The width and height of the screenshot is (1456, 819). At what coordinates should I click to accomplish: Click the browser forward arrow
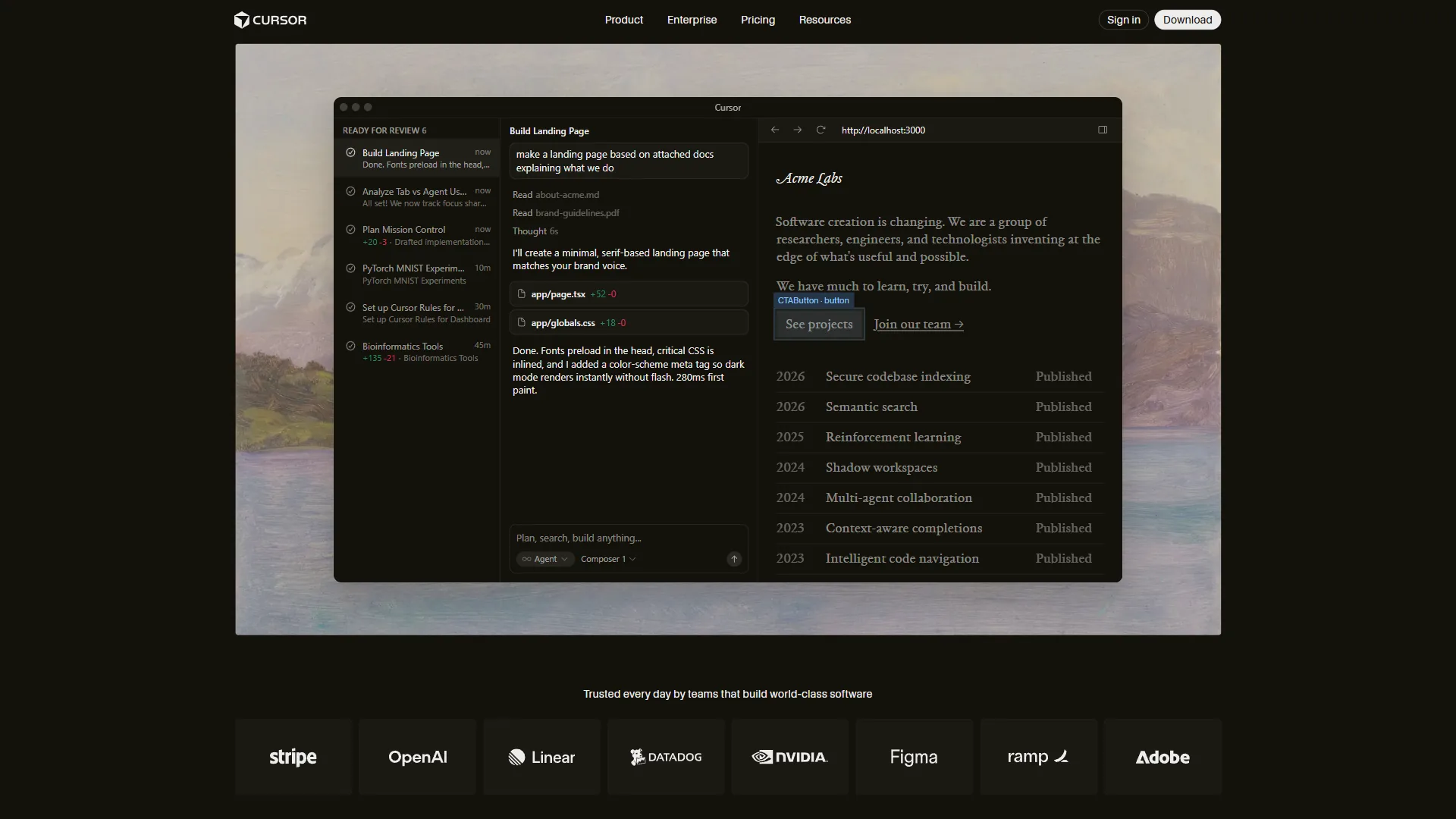(798, 130)
